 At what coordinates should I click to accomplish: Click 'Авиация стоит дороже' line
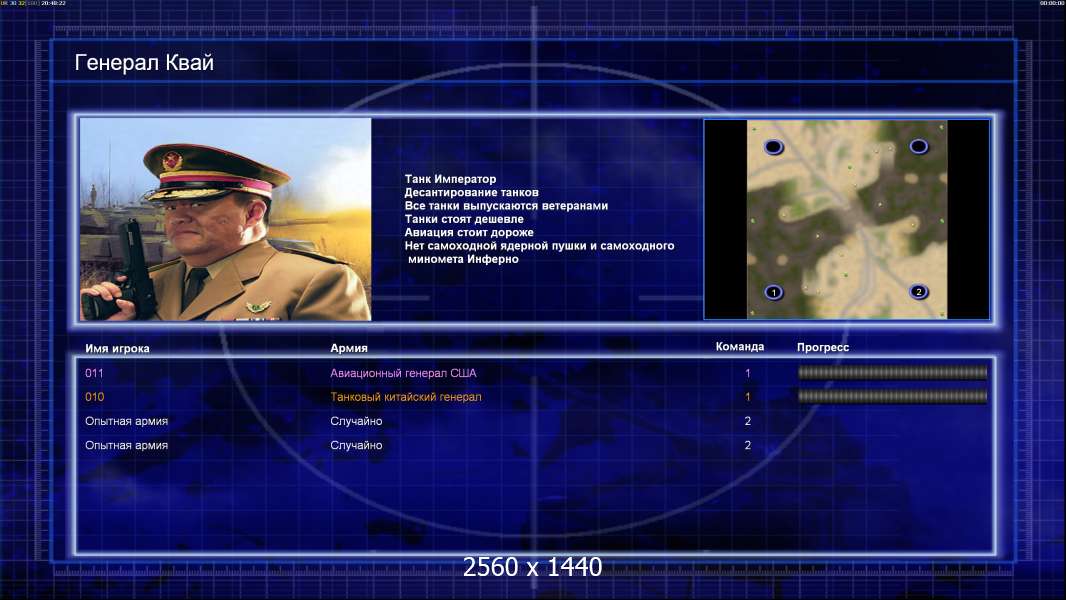pyautogui.click(x=469, y=232)
